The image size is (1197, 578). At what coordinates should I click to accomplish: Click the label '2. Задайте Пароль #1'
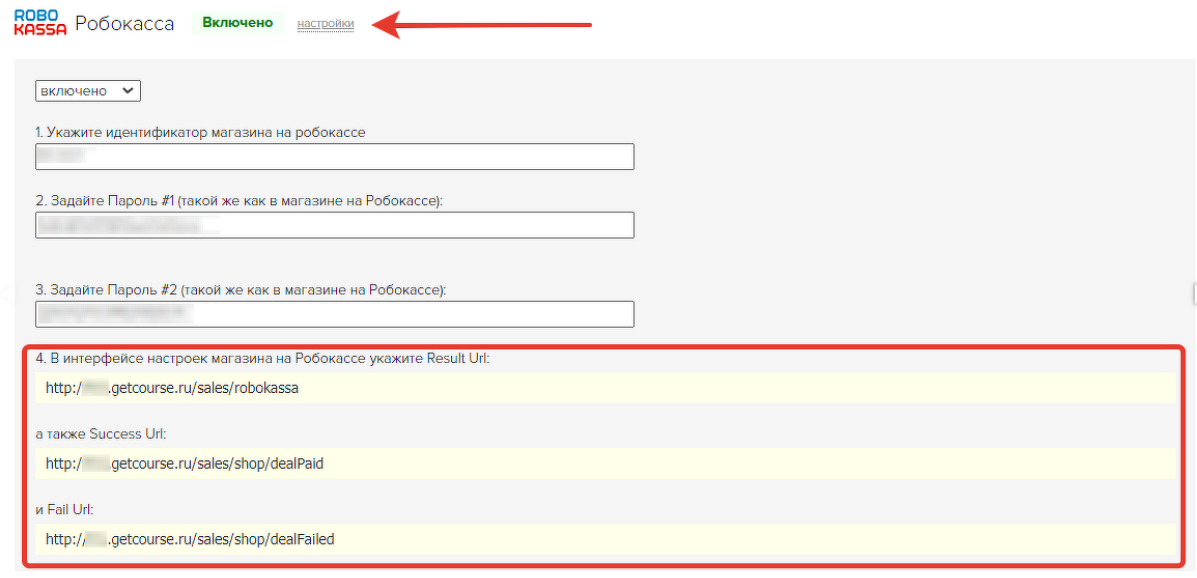[x=239, y=201]
